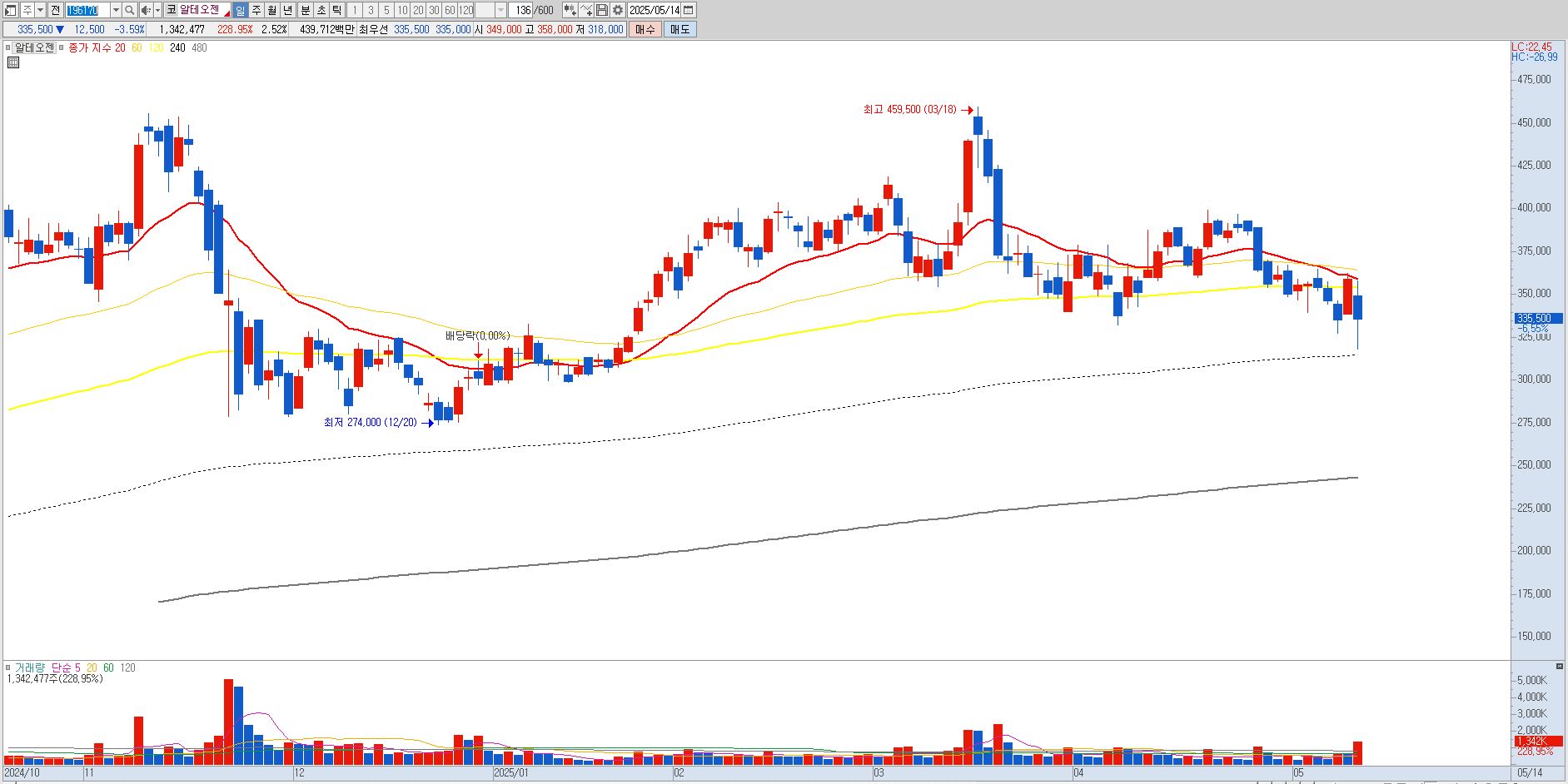1568x784 pixels.
Task: Click the add indicator candlestick icon
Action: pos(570,10)
